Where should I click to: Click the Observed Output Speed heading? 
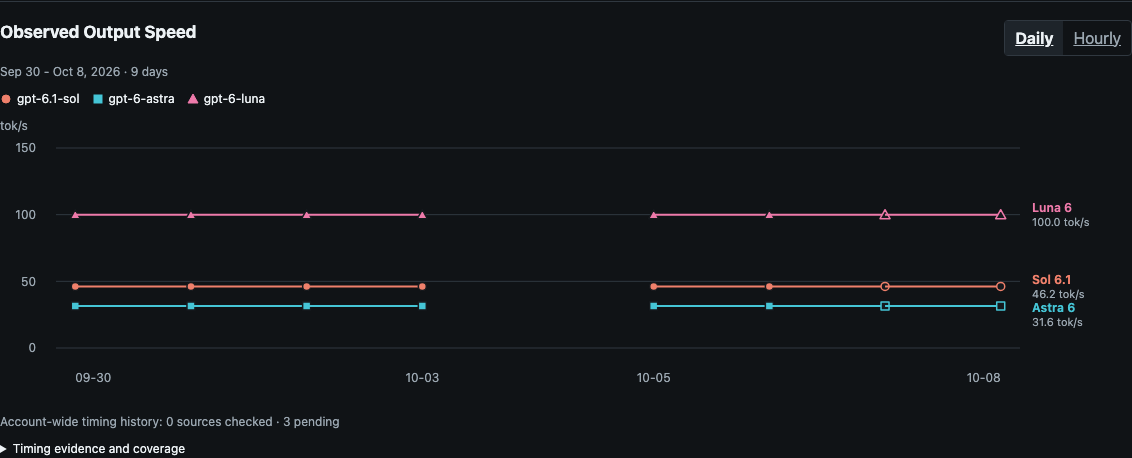click(x=98, y=33)
